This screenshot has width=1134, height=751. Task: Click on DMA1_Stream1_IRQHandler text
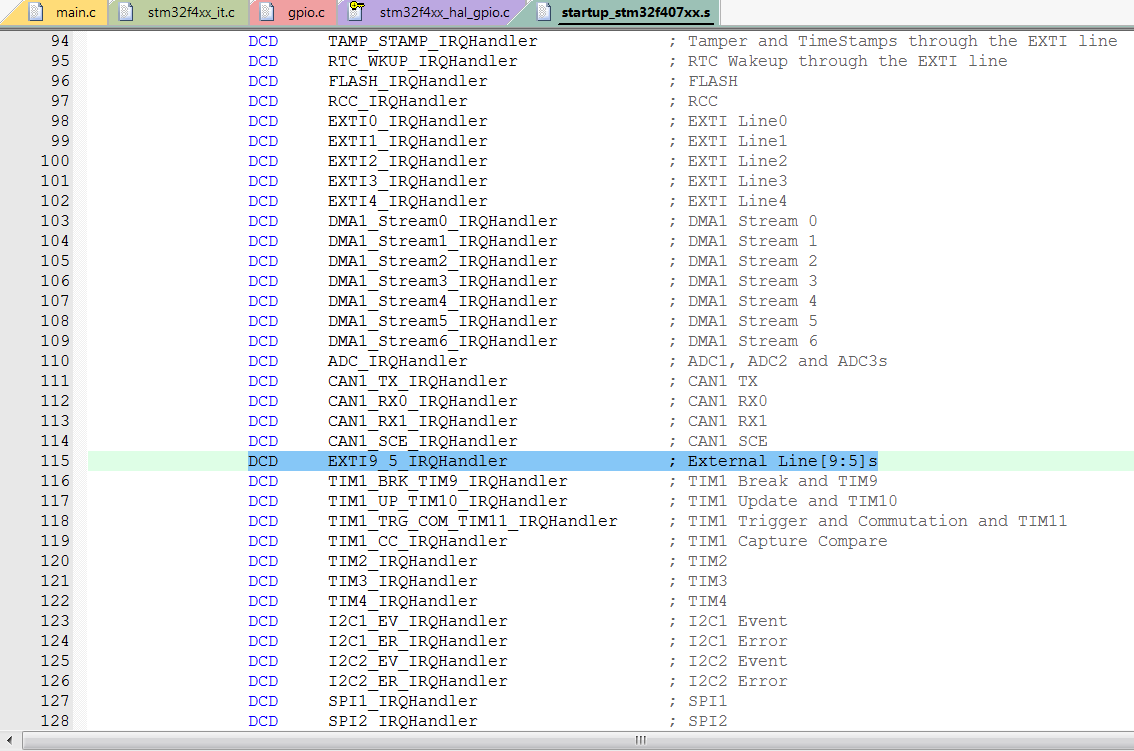pyautogui.click(x=443, y=241)
